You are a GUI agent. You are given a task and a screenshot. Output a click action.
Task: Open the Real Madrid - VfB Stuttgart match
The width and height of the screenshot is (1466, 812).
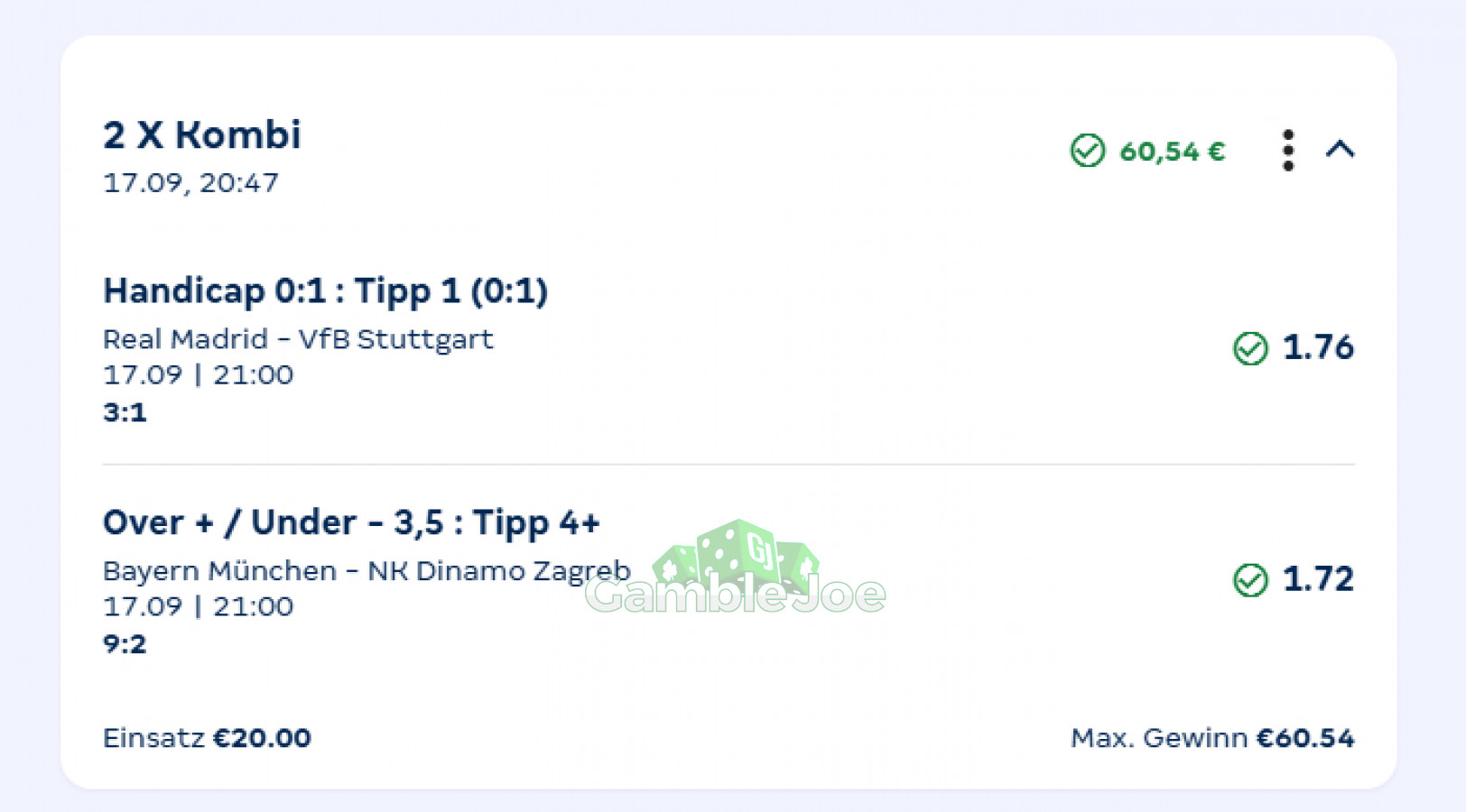(298, 339)
